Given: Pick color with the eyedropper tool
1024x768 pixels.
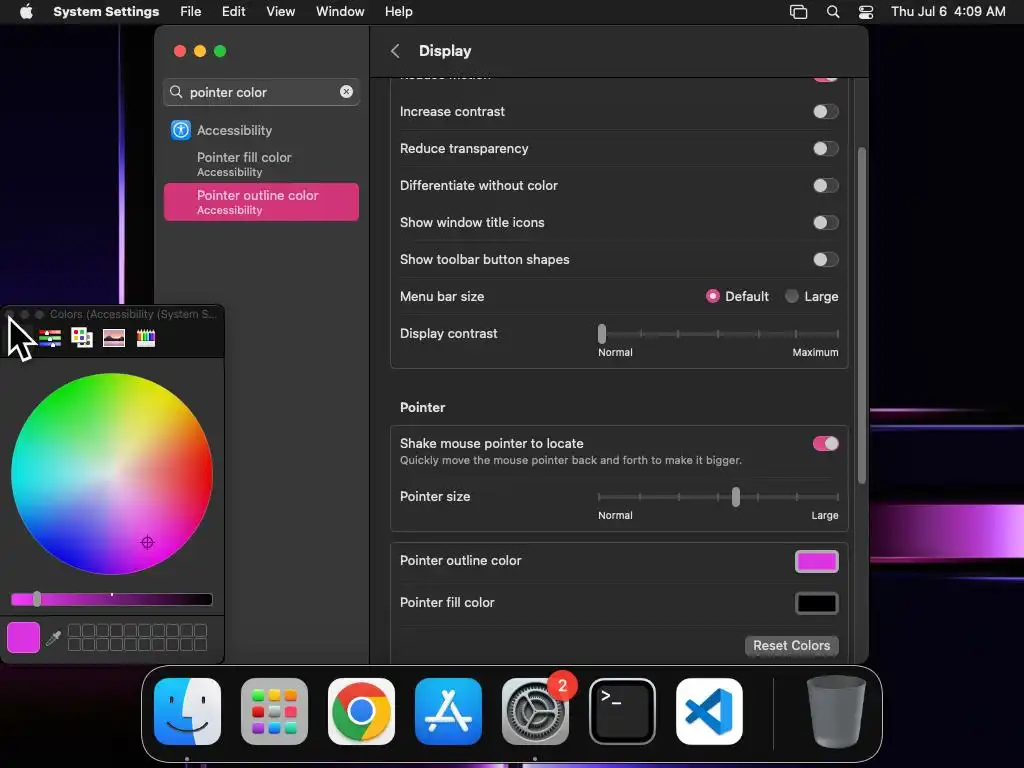Looking at the screenshot, I should (54, 637).
